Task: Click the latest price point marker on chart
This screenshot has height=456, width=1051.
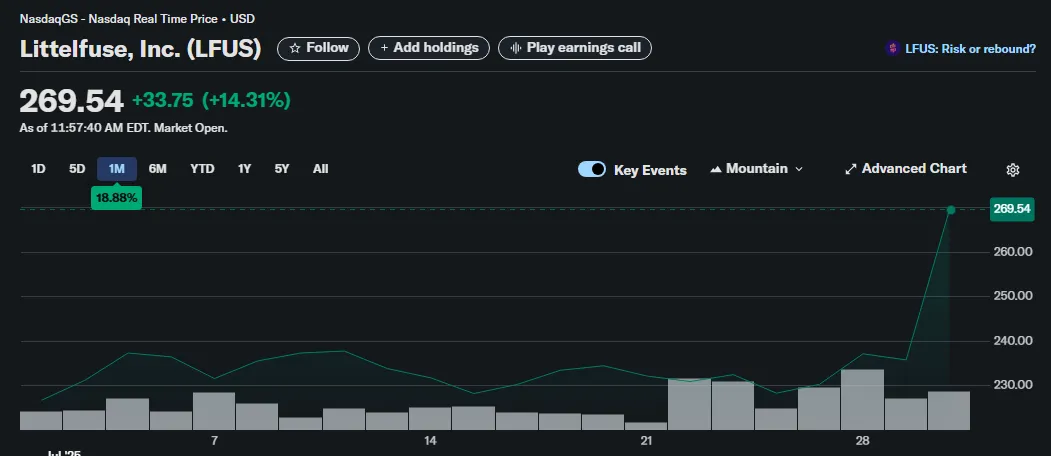Action: coord(950,210)
